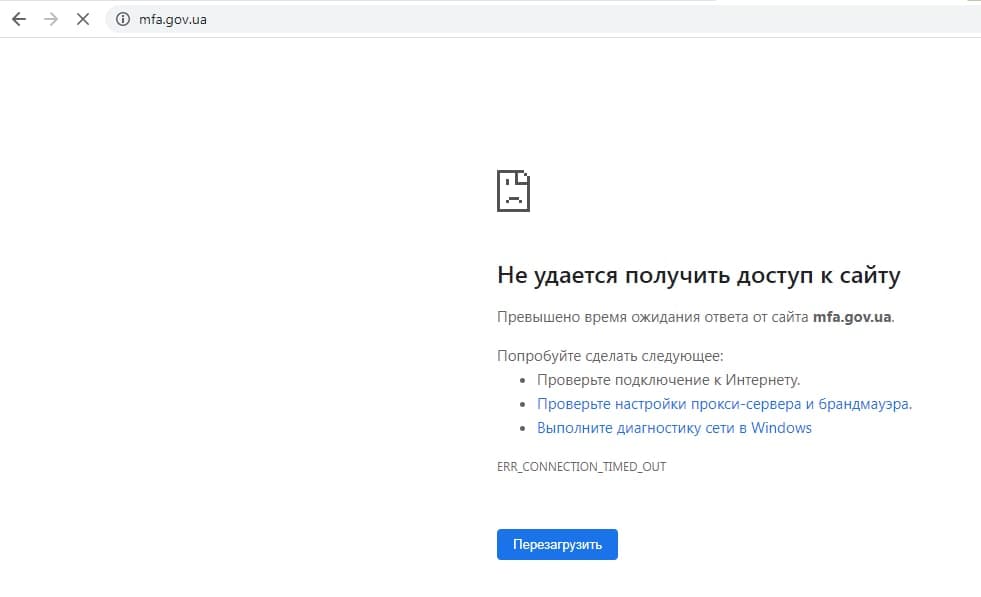Hit the X to cancel page loading
Screen dimensions: 981x597
point(83,18)
